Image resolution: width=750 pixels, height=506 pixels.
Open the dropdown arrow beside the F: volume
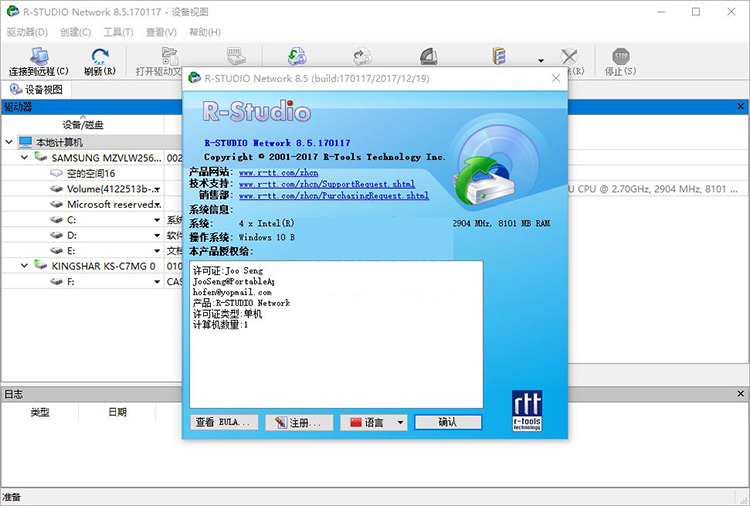tap(157, 282)
